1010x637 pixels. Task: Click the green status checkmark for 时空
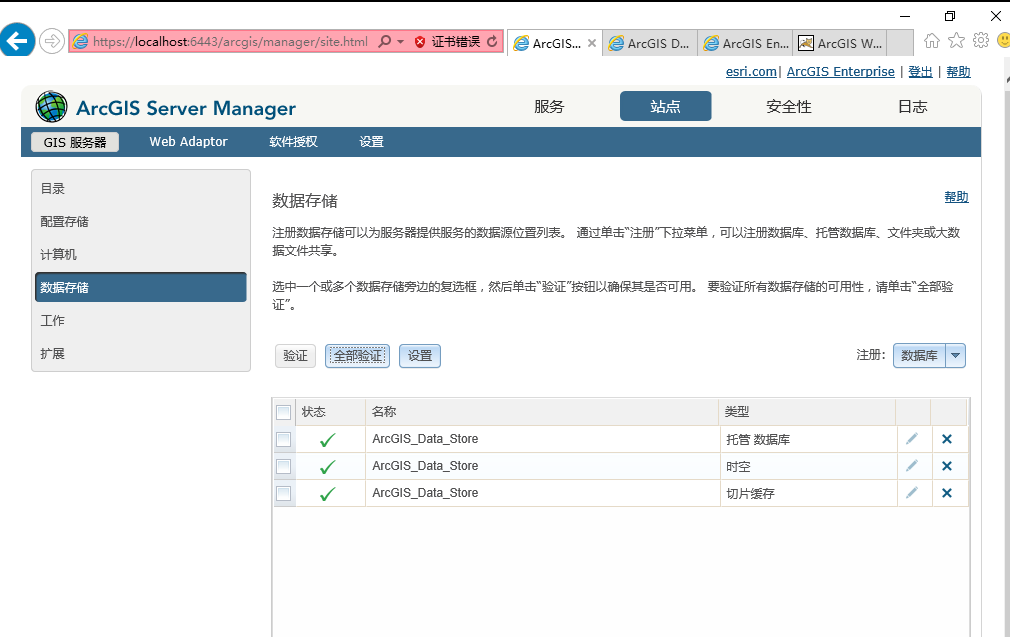328,467
